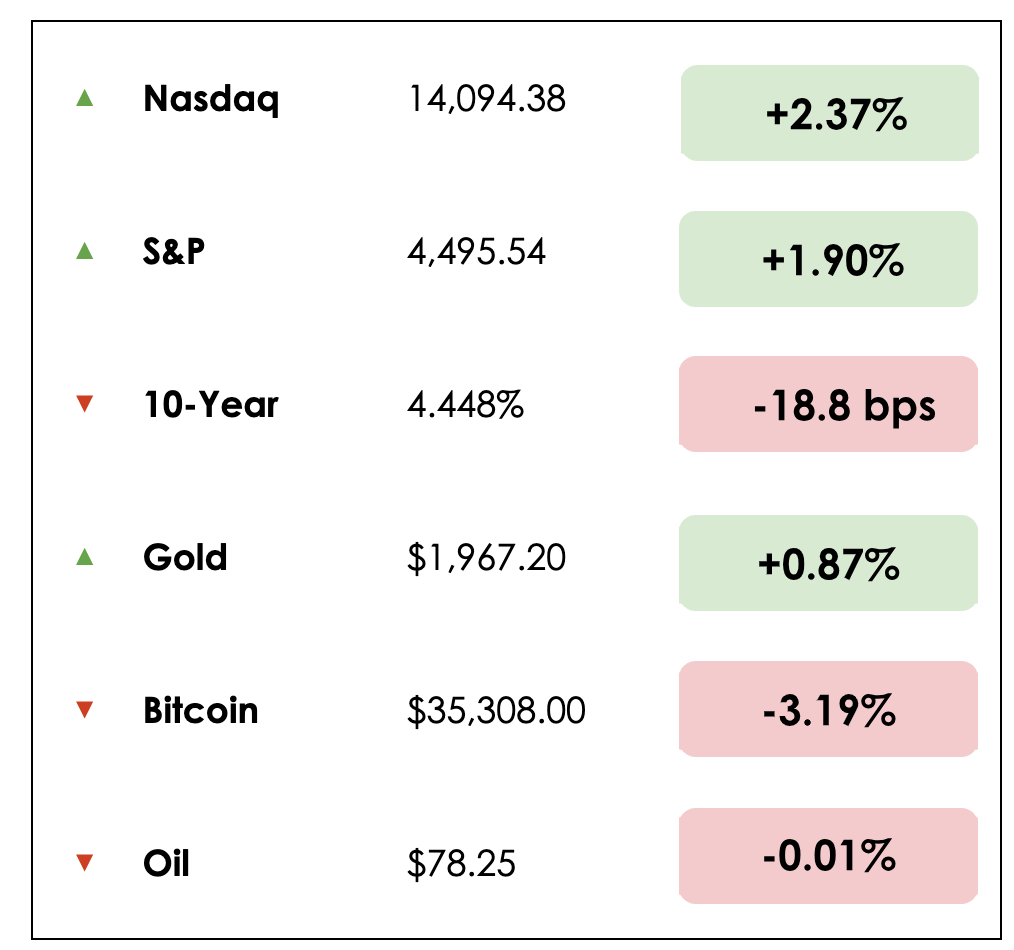Screen dimensions: 1014x950
Task: Click the green up arrow beside Nasdaq
Action: coord(85,98)
